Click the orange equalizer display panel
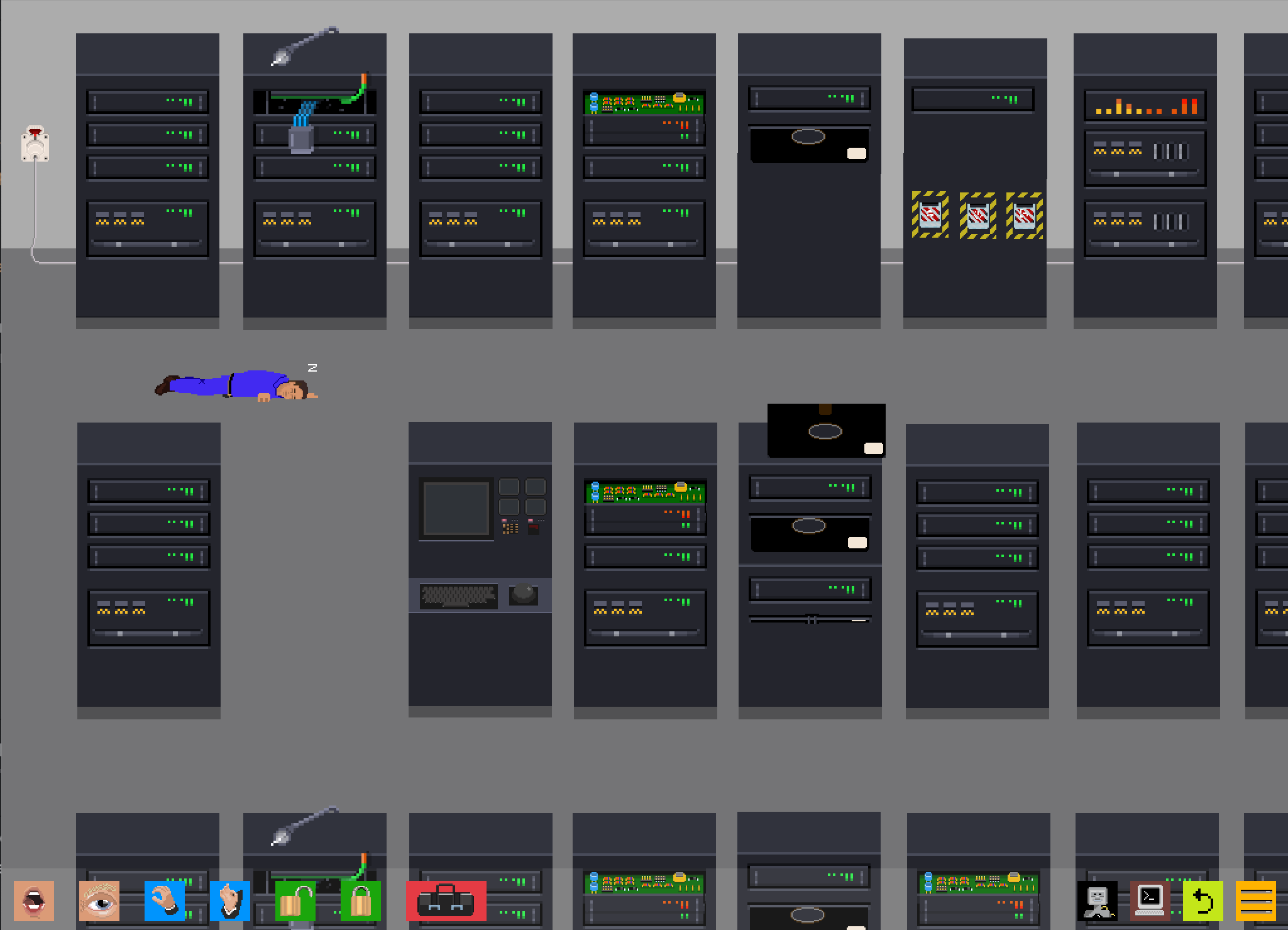The width and height of the screenshot is (1288, 930). pyautogui.click(x=1145, y=105)
